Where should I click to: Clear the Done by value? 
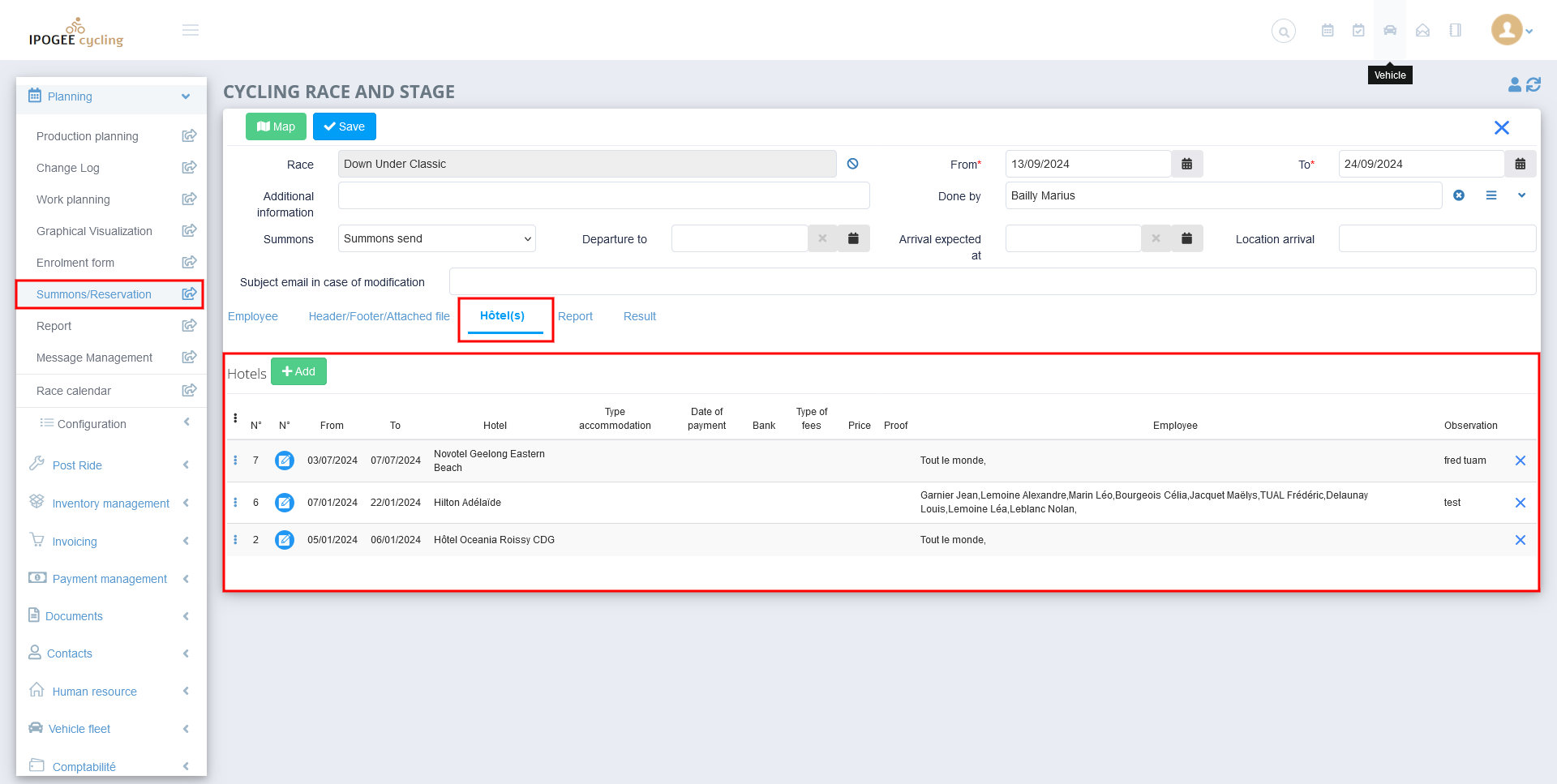pyautogui.click(x=1459, y=195)
